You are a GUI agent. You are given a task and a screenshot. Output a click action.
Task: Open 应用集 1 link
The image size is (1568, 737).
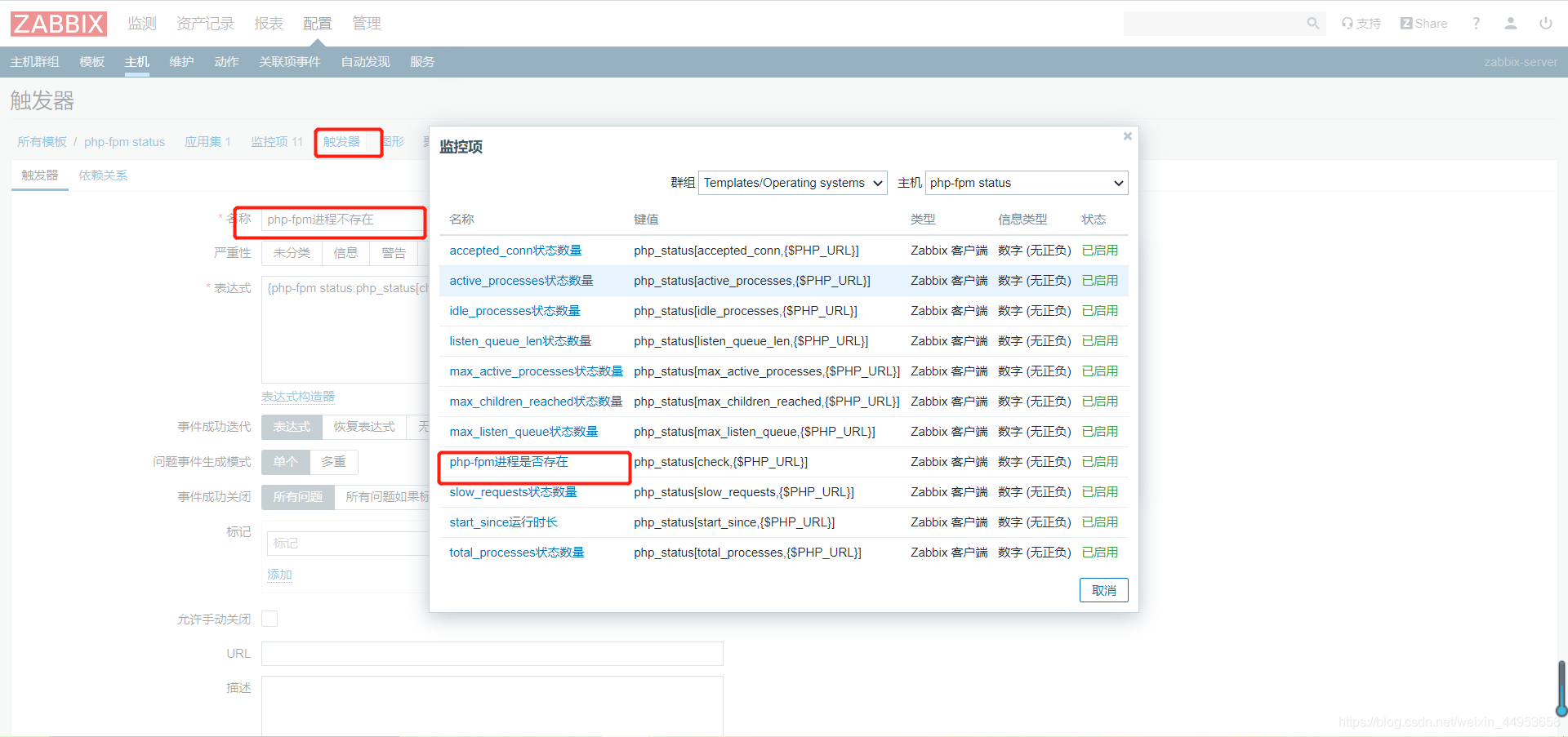tap(207, 142)
